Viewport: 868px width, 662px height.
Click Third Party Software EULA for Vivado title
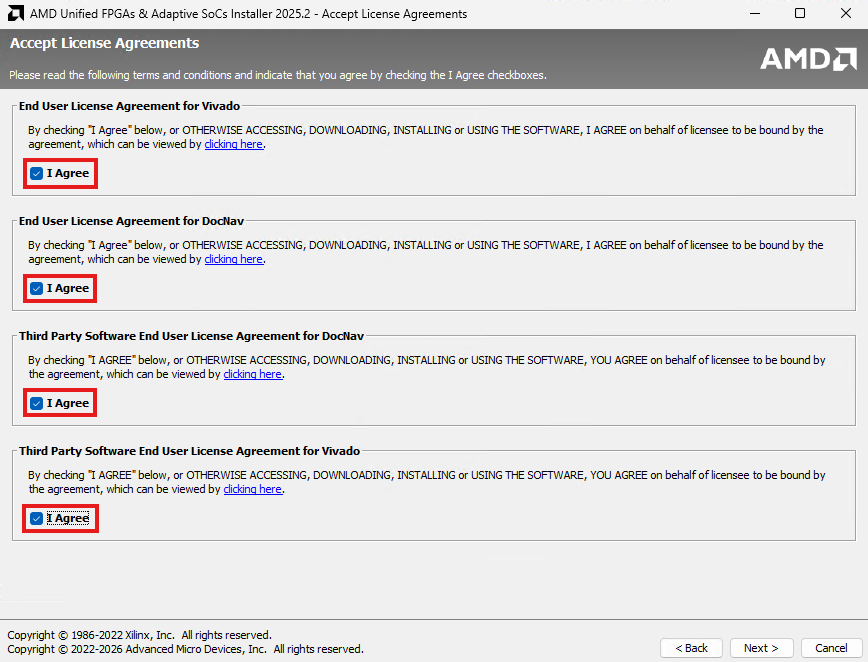(189, 451)
